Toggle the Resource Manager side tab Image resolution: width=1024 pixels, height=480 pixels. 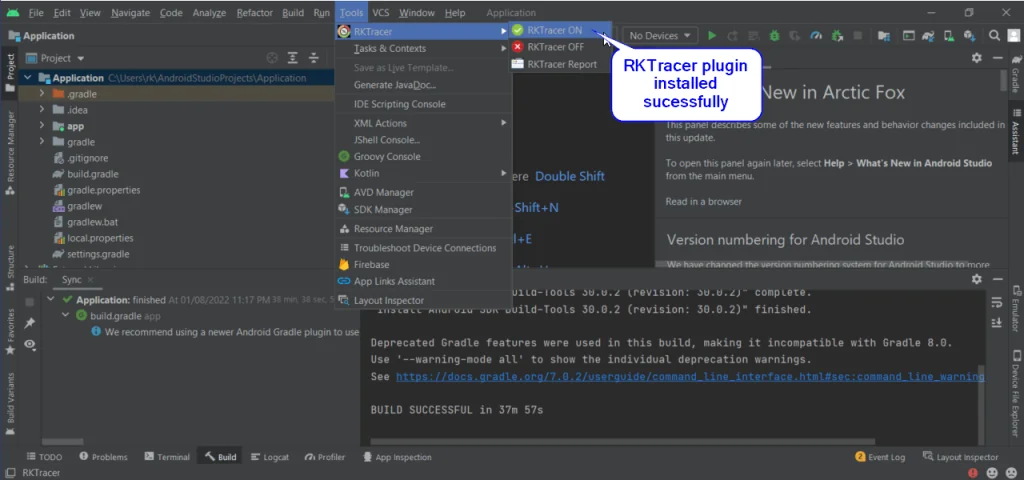coord(10,153)
